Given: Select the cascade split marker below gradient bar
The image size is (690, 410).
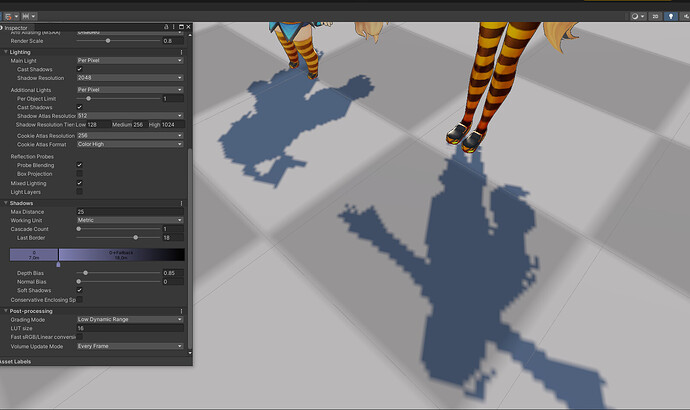Looking at the screenshot, I should pyautogui.click(x=58, y=264).
